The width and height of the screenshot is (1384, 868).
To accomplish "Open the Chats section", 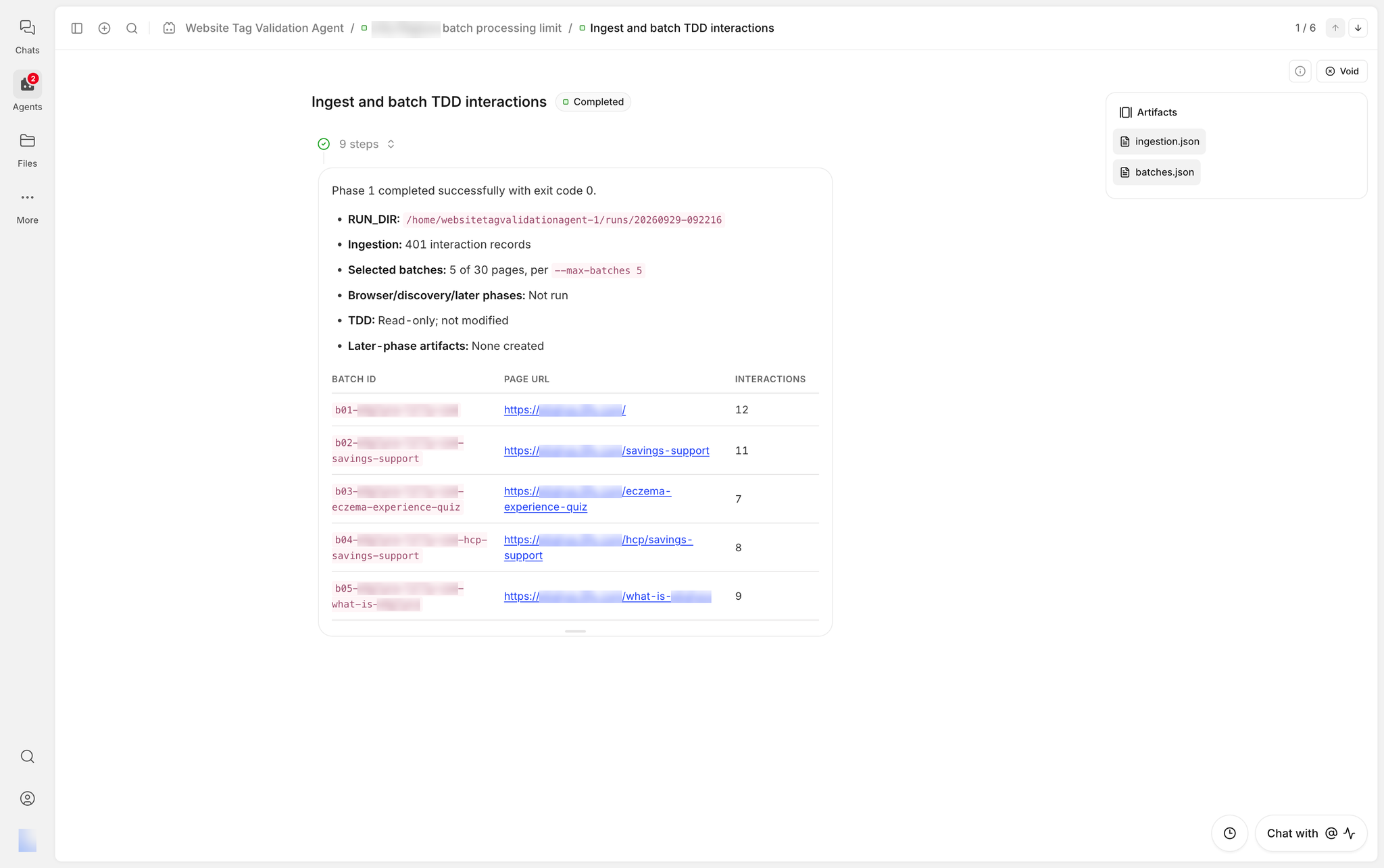I will (27, 36).
